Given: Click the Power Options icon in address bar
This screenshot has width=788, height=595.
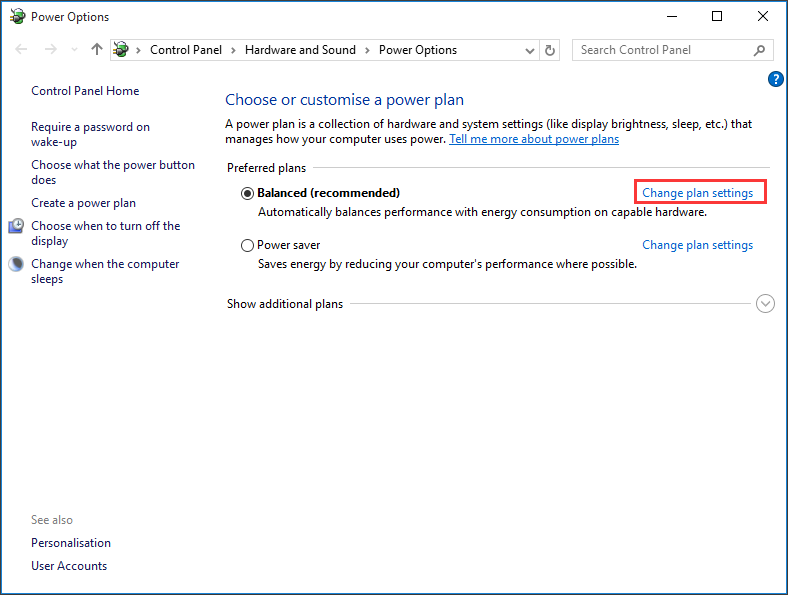Looking at the screenshot, I should 122,50.
